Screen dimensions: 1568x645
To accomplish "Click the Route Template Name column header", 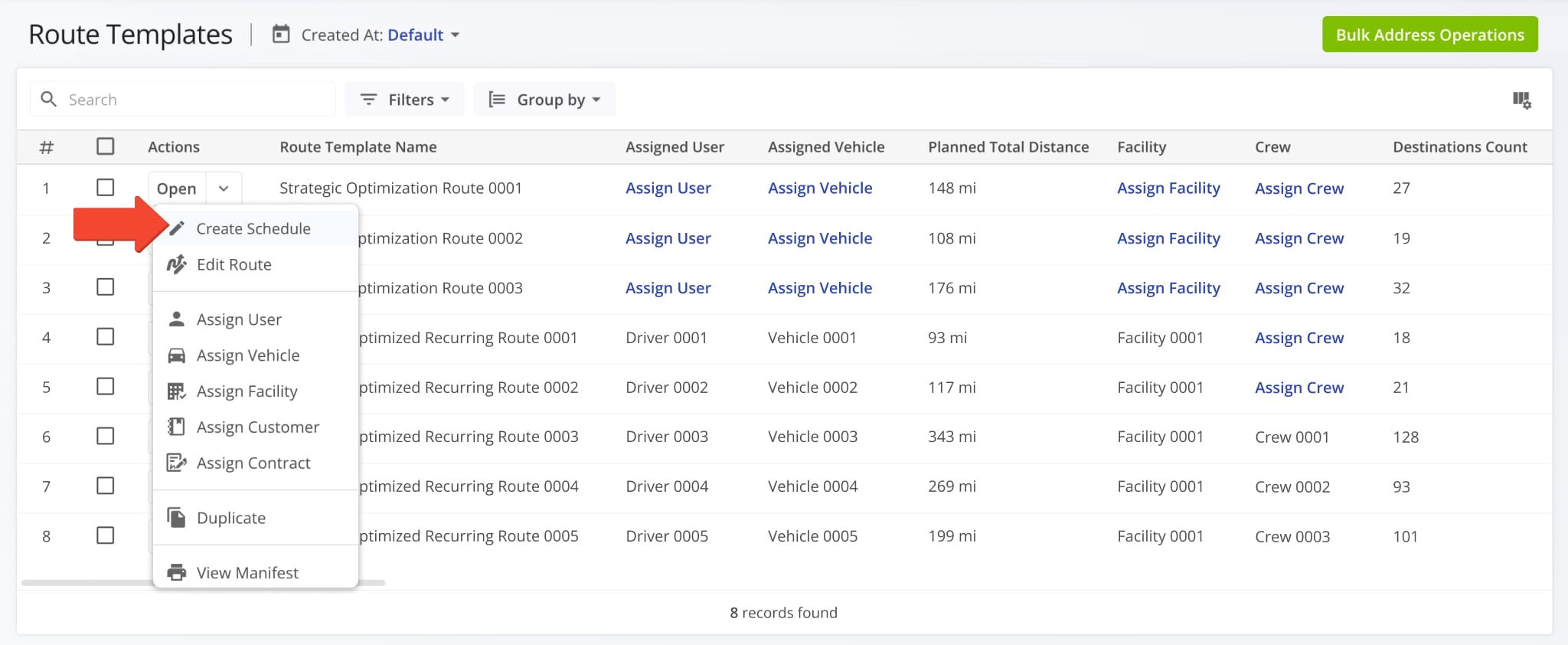I will click(x=358, y=147).
